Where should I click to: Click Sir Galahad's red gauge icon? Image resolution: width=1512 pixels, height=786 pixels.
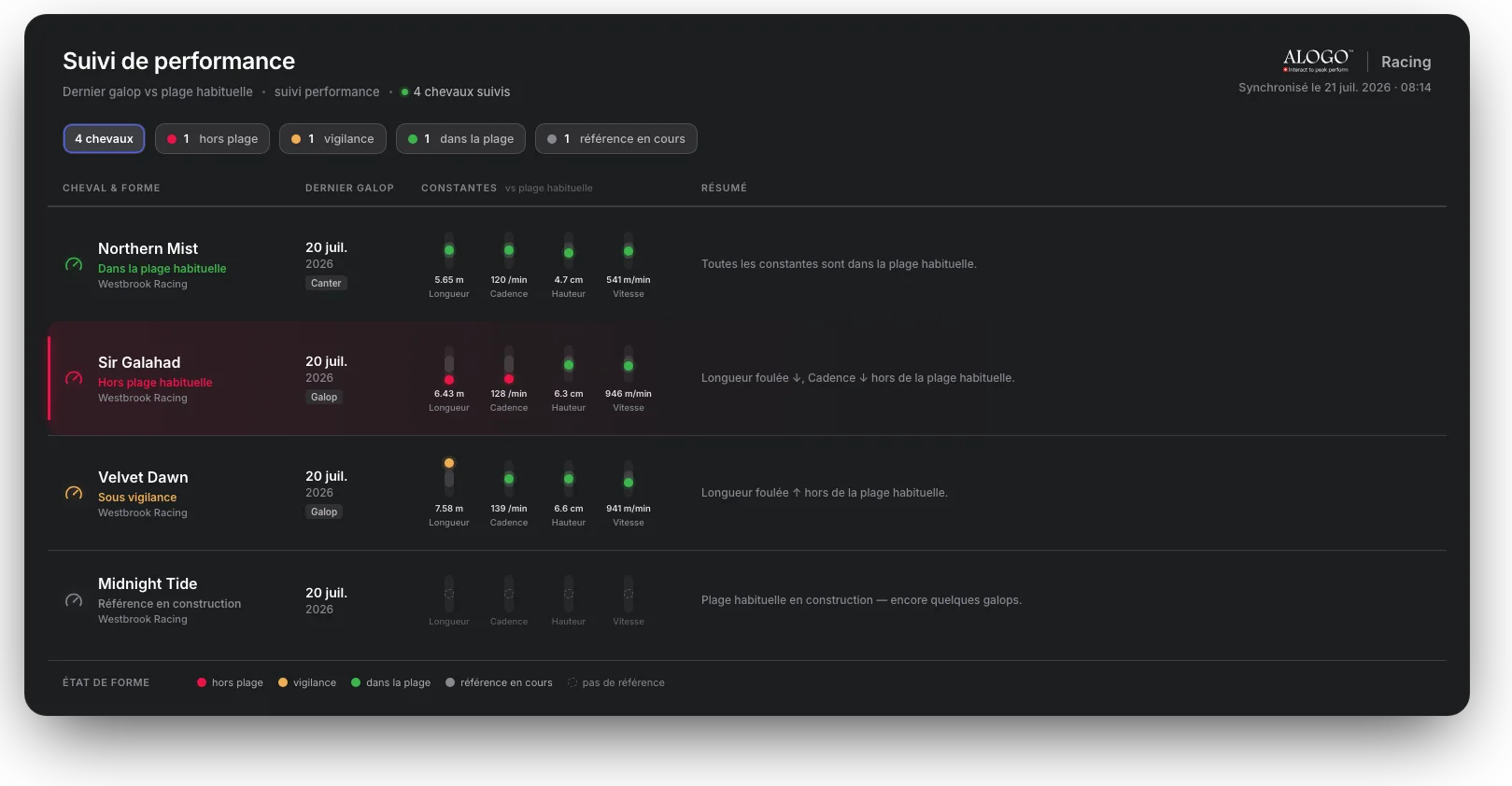(x=74, y=379)
